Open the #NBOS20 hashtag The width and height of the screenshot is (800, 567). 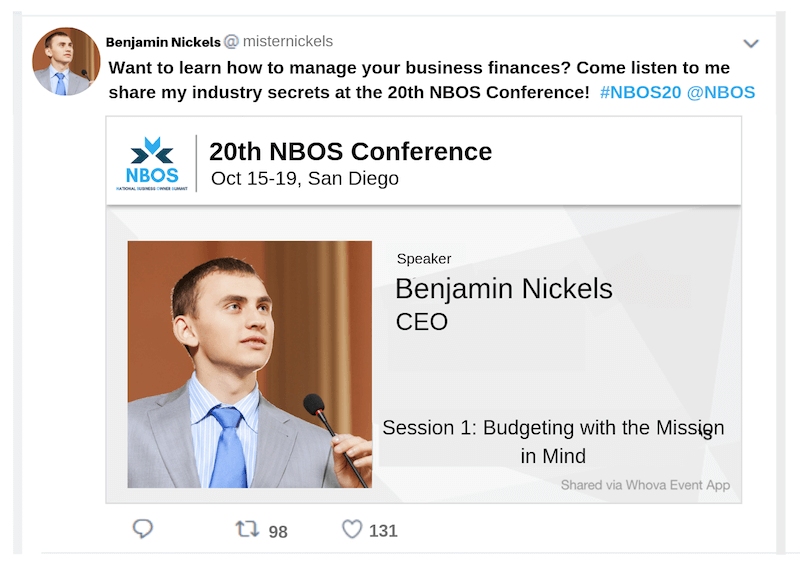(638, 92)
